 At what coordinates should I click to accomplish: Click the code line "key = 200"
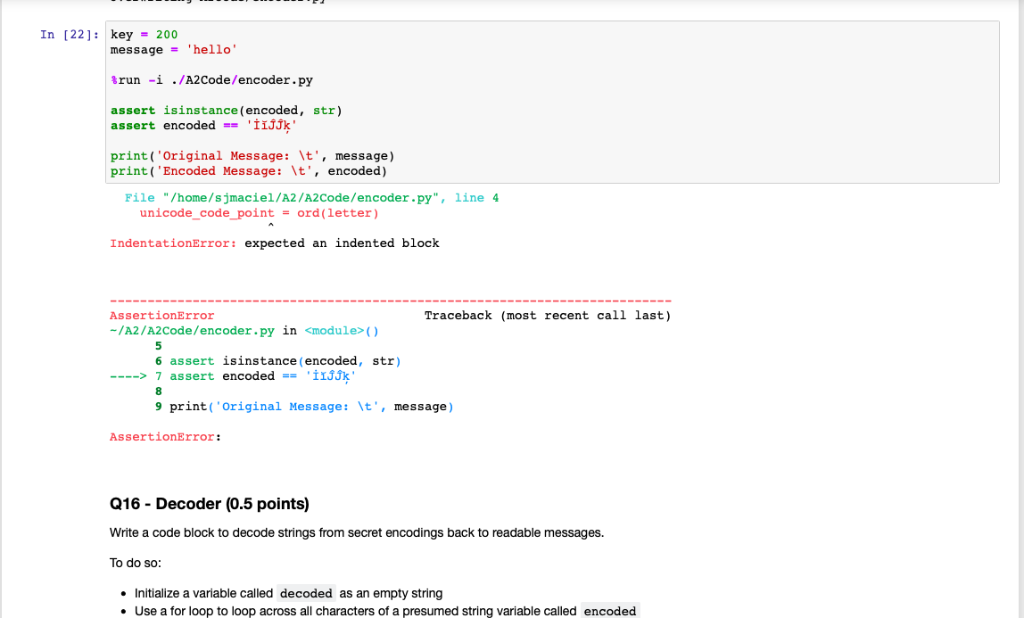tap(144, 35)
